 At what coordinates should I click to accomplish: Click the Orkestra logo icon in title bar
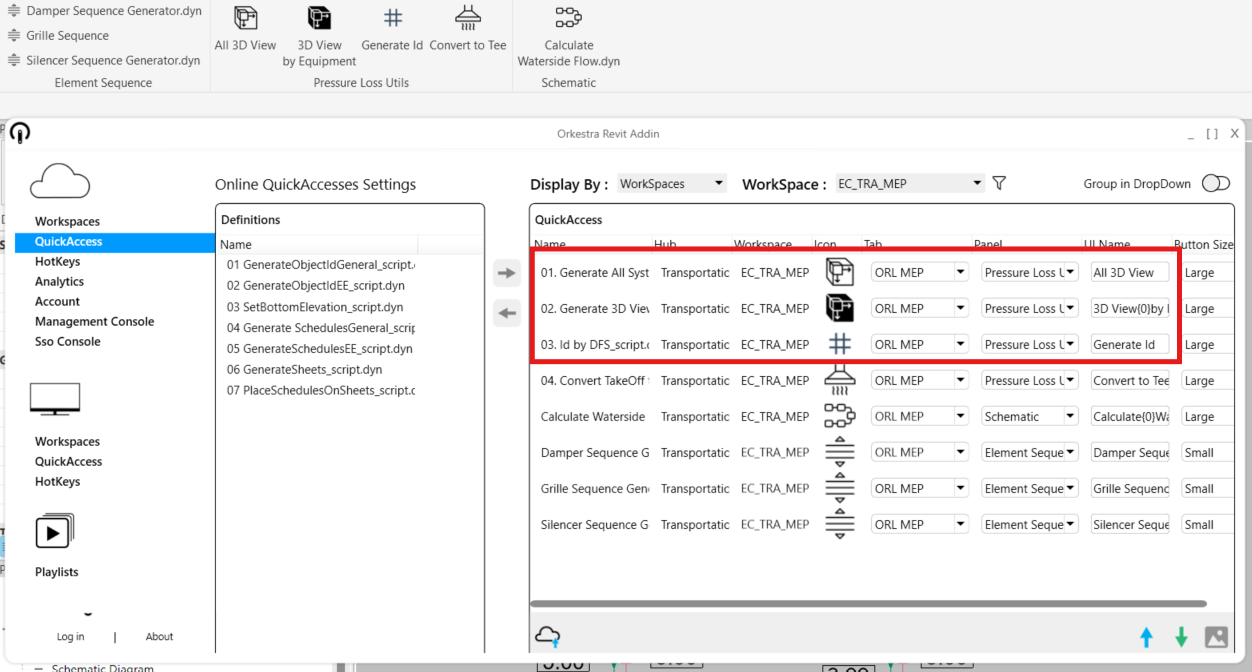(x=20, y=133)
